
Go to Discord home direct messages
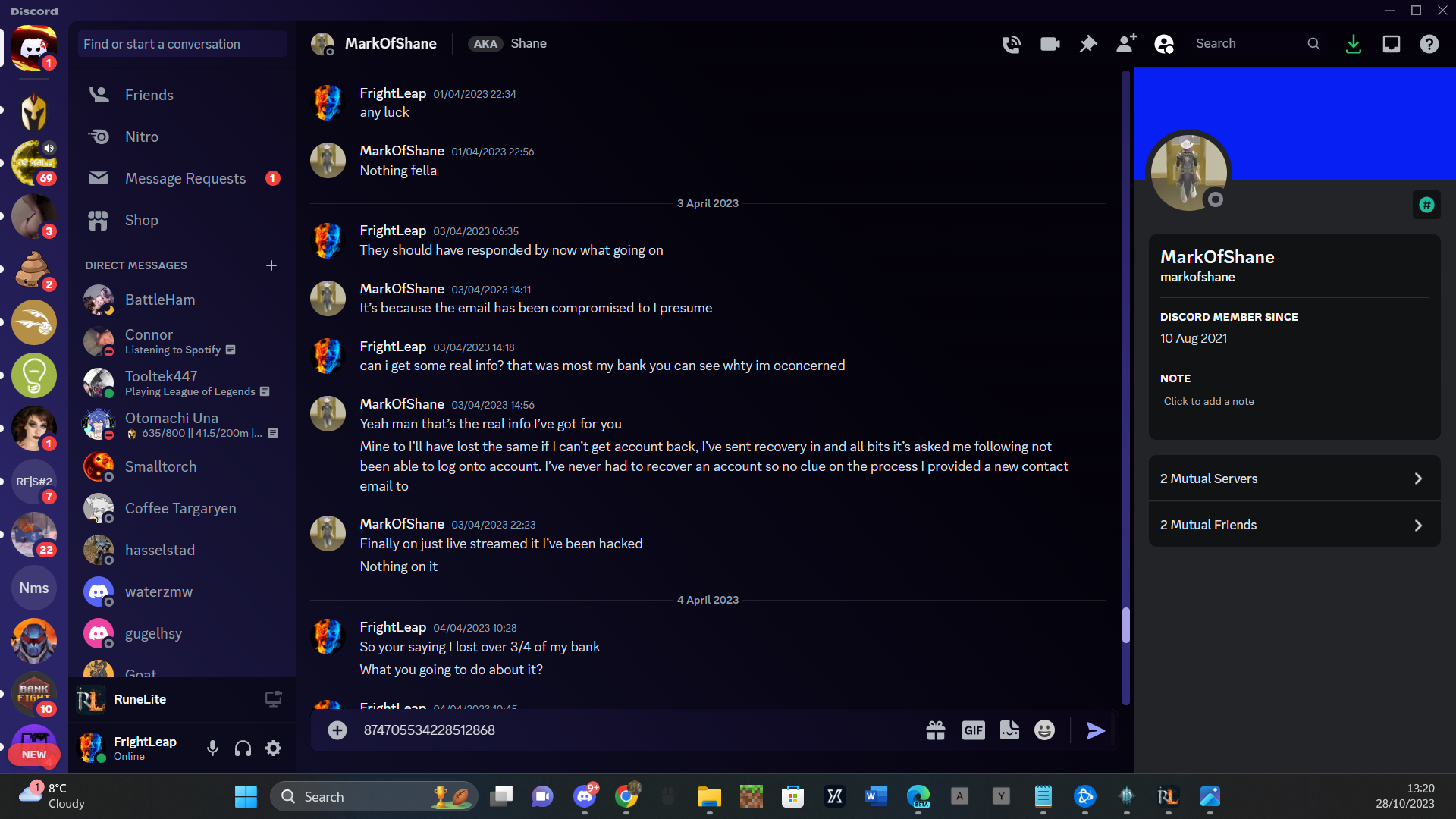(34, 48)
